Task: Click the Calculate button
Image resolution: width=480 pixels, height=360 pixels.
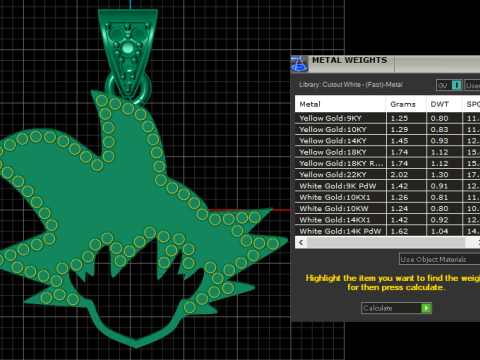Action: click(396, 308)
